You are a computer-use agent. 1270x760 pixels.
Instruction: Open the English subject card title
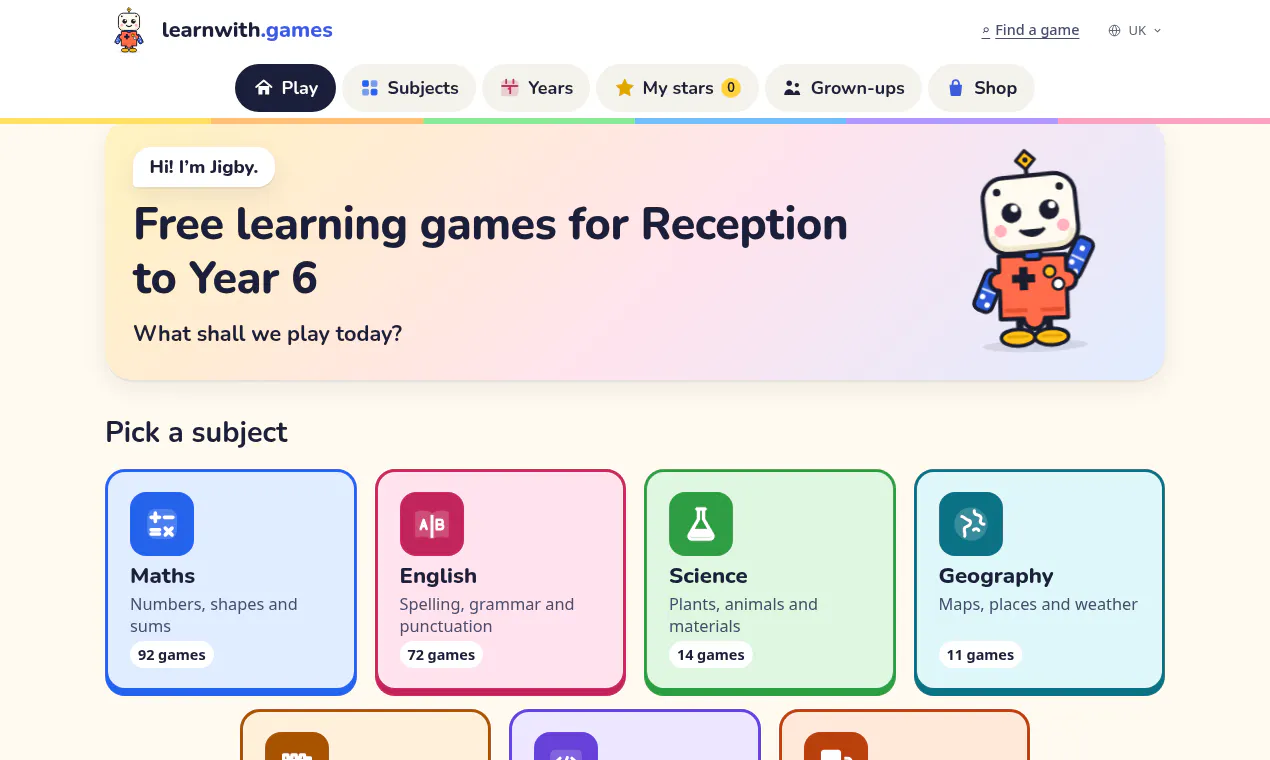click(438, 576)
